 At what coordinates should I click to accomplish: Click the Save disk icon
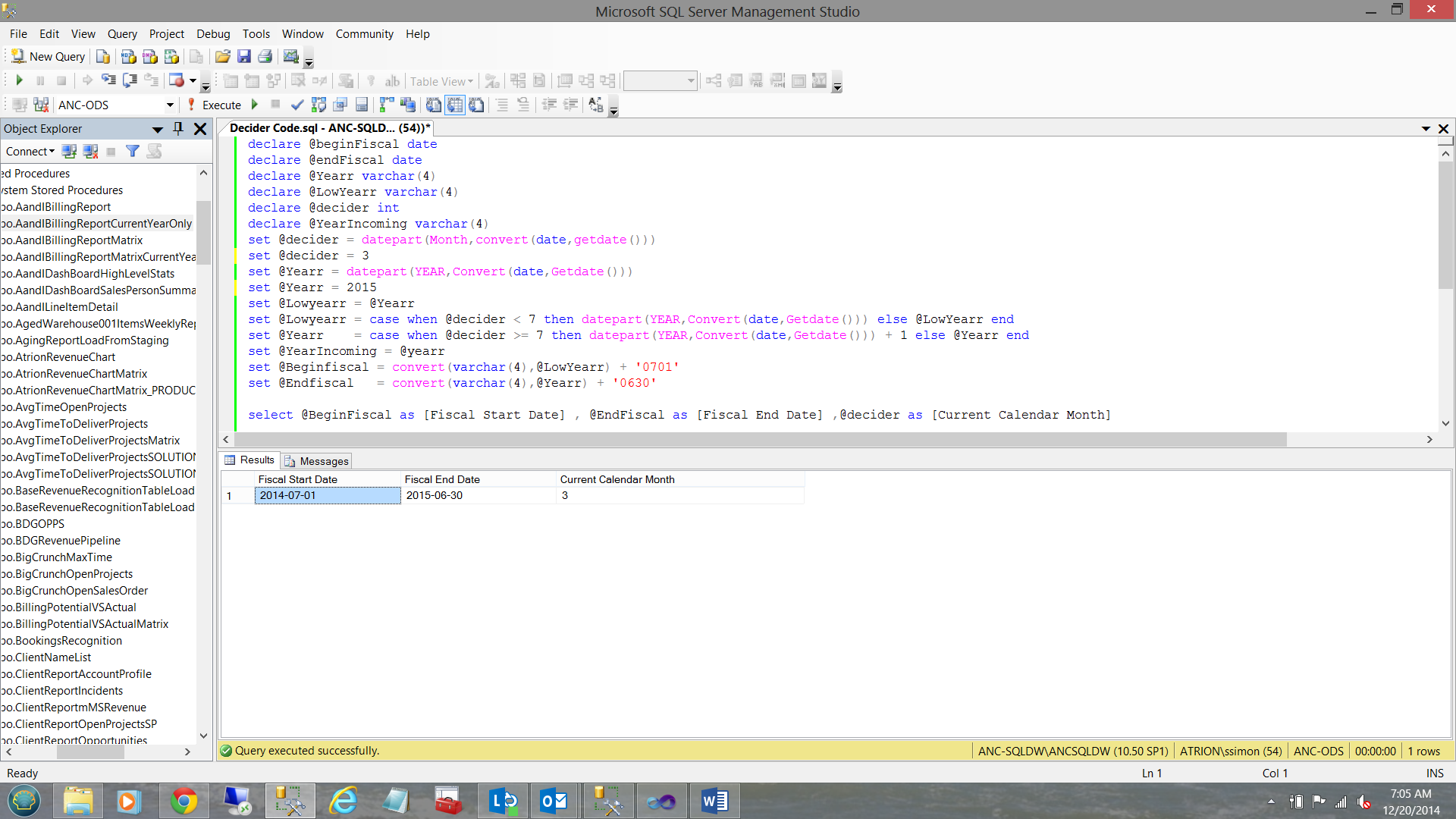point(243,57)
